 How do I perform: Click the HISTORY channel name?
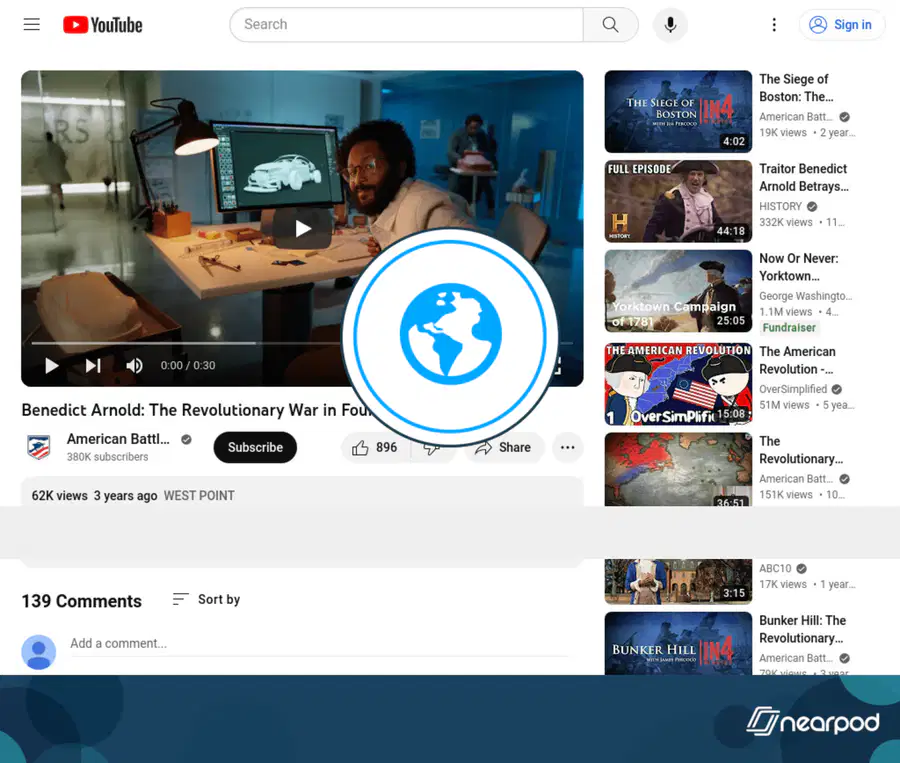pyautogui.click(x=780, y=207)
